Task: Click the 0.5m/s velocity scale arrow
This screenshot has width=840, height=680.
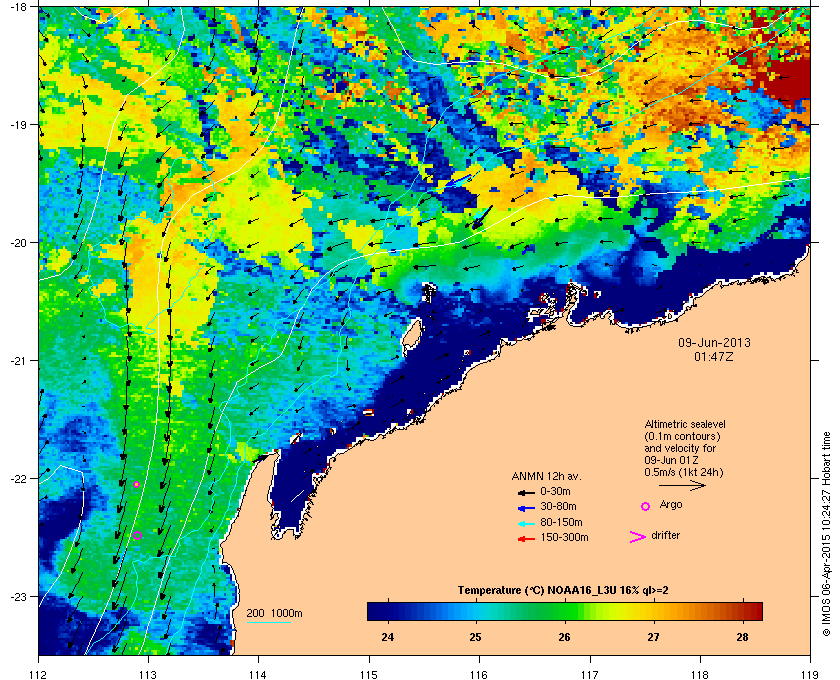Action: [682, 485]
